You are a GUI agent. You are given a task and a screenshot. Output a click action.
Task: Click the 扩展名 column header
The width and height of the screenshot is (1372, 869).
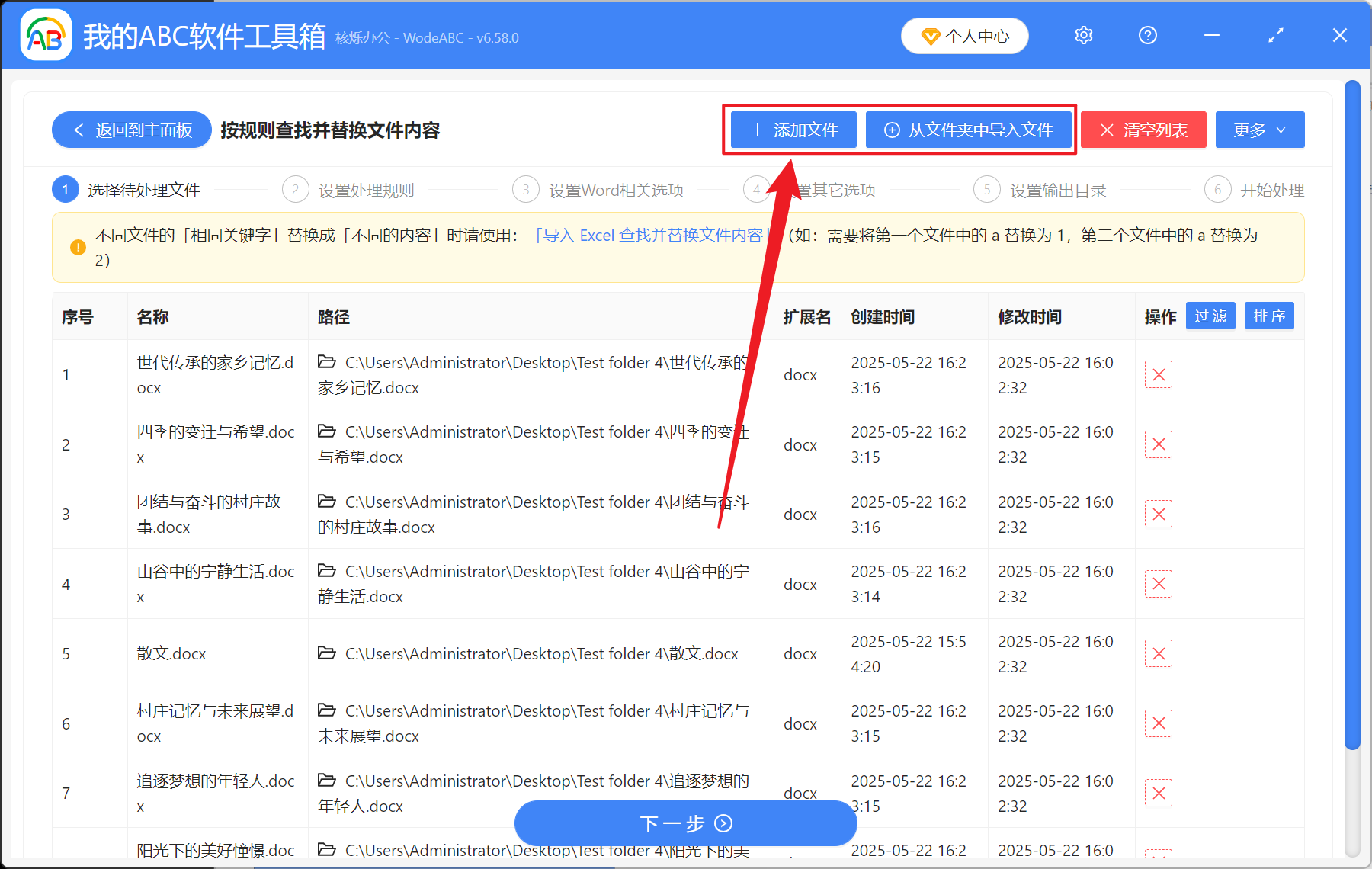click(807, 317)
